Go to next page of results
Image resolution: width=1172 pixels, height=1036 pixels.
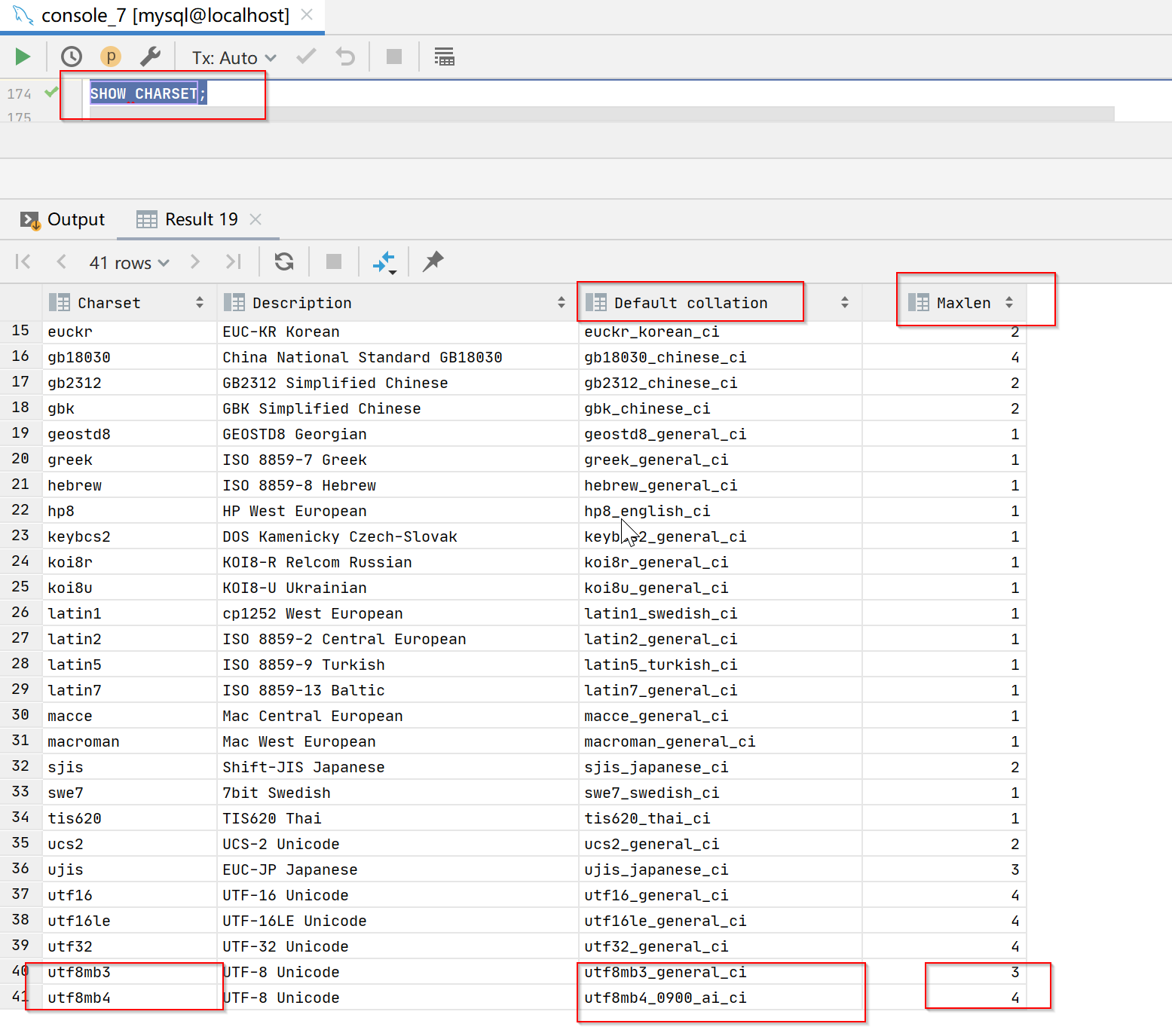(195, 261)
